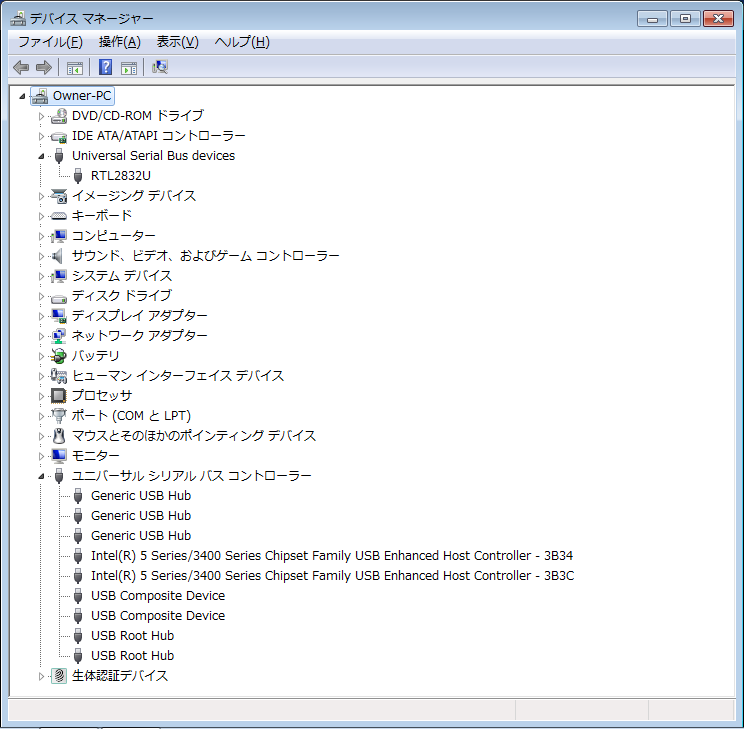Click the サウンド speaker icon
This screenshot has width=744, height=729.
click(57, 256)
